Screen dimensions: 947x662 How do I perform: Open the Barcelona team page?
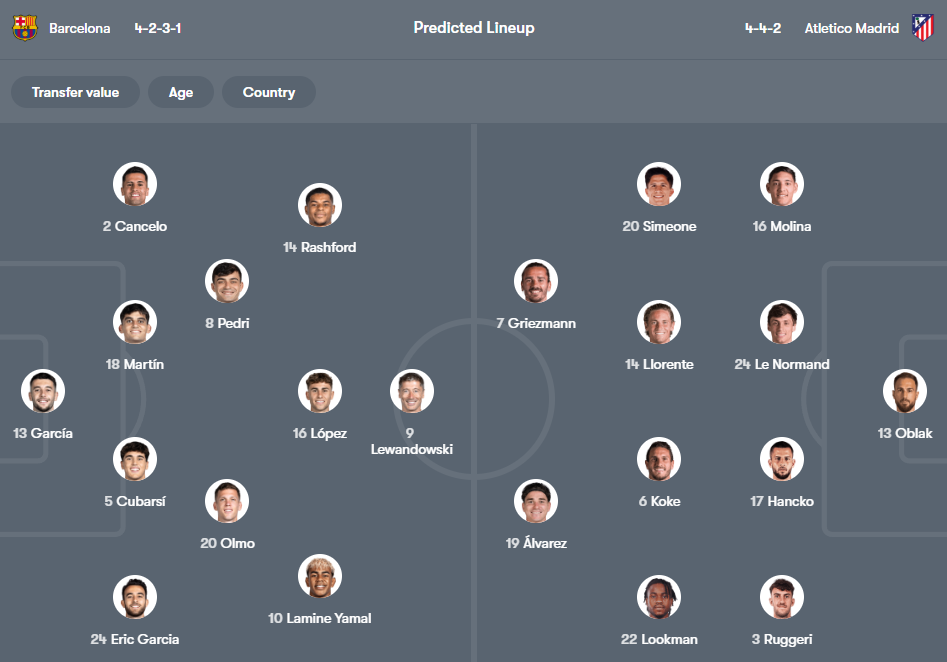[79, 28]
